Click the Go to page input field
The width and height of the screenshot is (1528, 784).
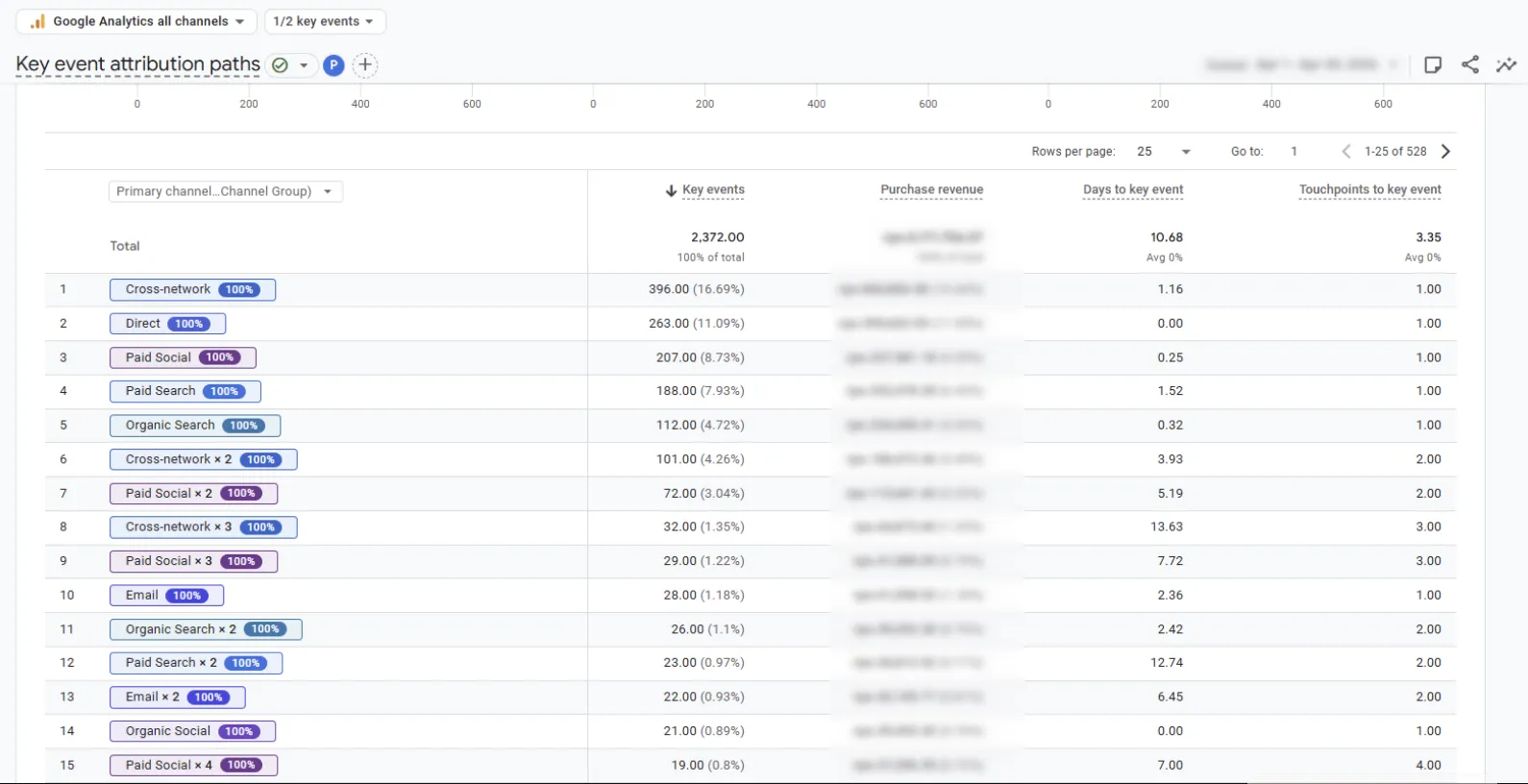pos(1294,152)
